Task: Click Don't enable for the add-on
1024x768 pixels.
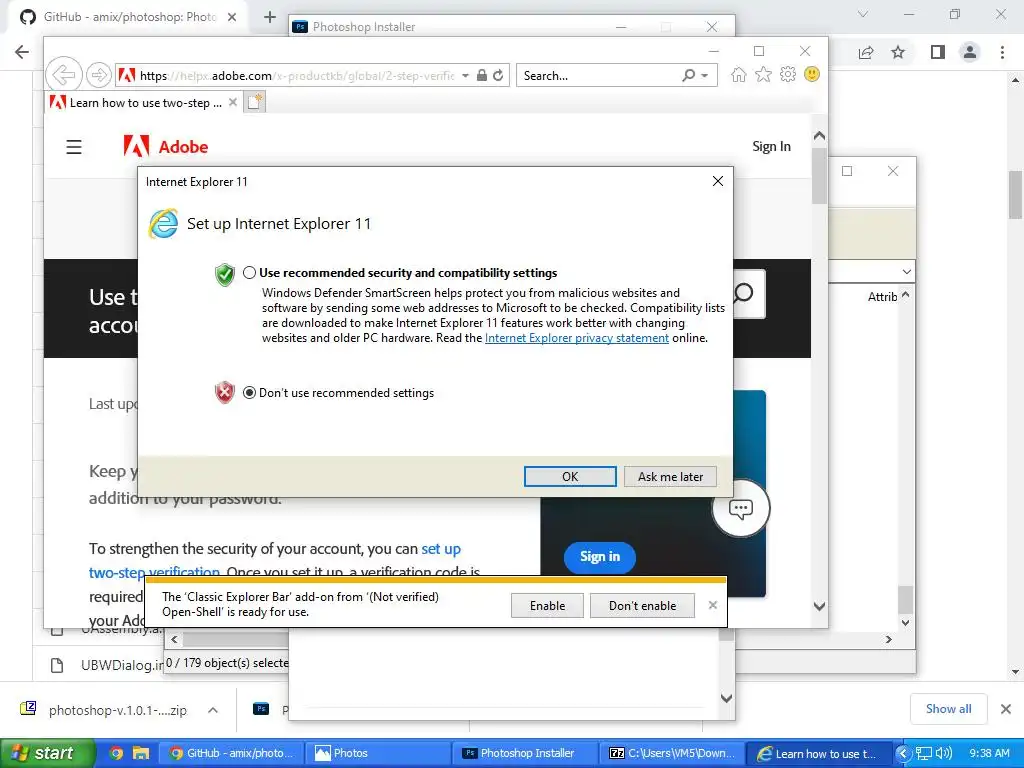Action: (x=642, y=605)
